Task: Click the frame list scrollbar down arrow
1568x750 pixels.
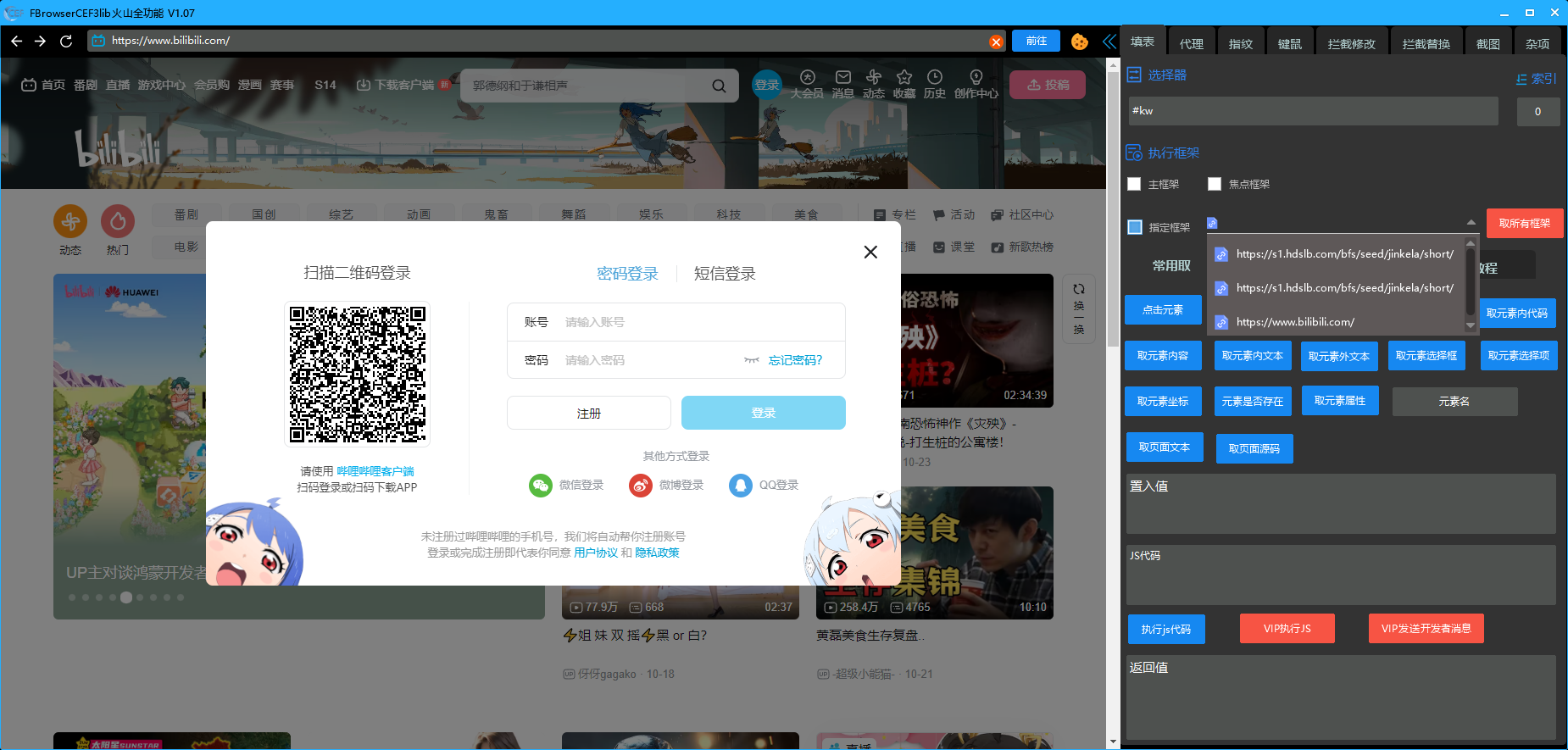Action: [x=1471, y=326]
